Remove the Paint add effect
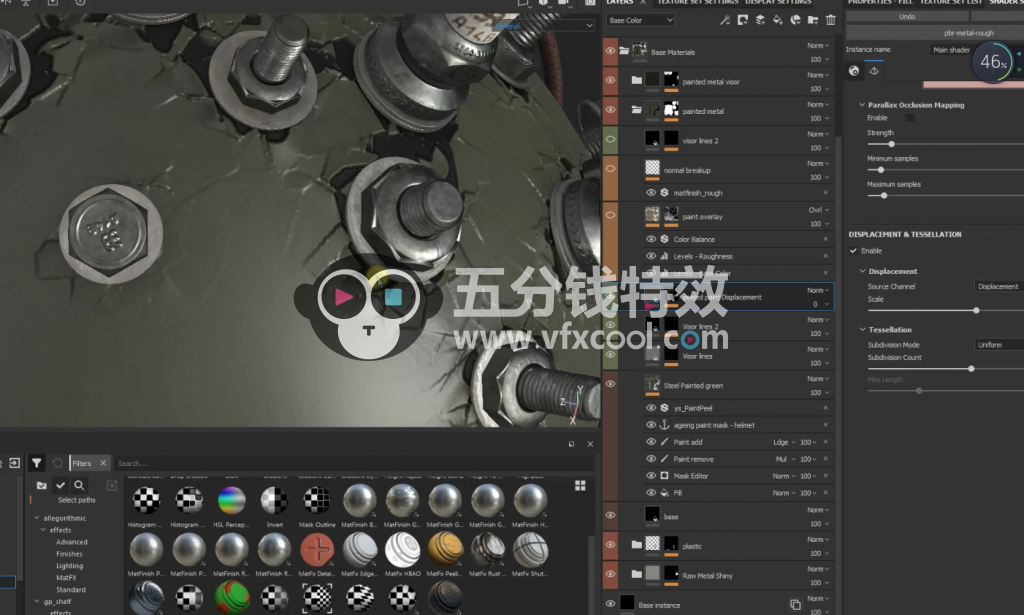This screenshot has width=1024, height=615. click(825, 442)
